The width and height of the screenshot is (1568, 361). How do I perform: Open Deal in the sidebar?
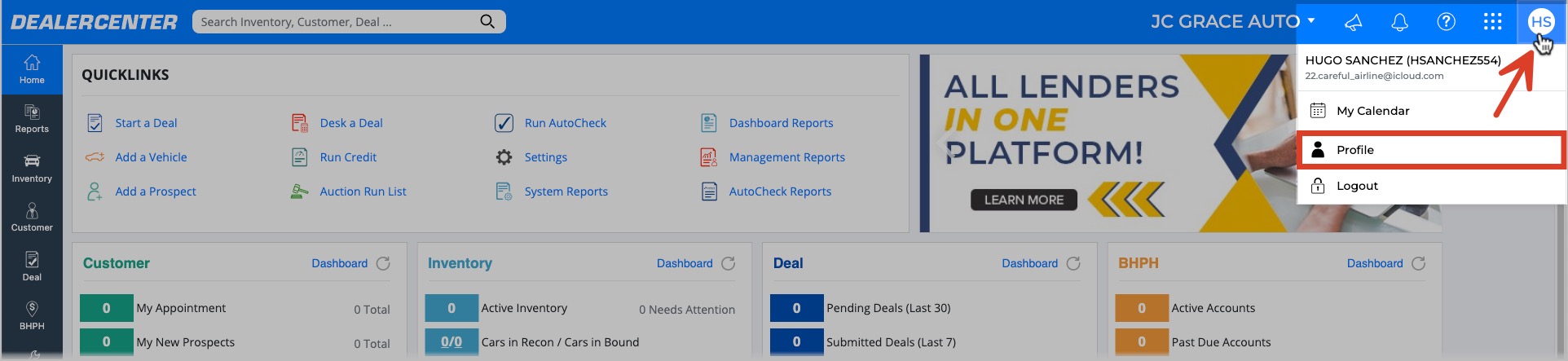(32, 266)
